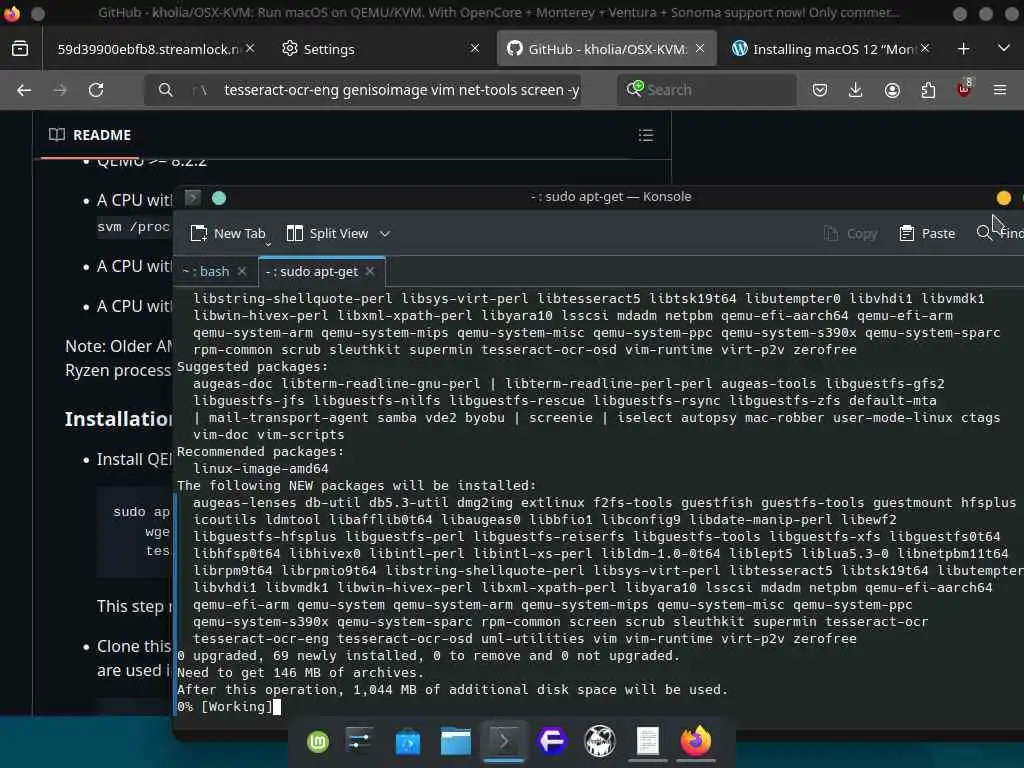This screenshot has width=1024, height=768.
Task: Click Konsole window menu terminal icon
Action: (193, 197)
